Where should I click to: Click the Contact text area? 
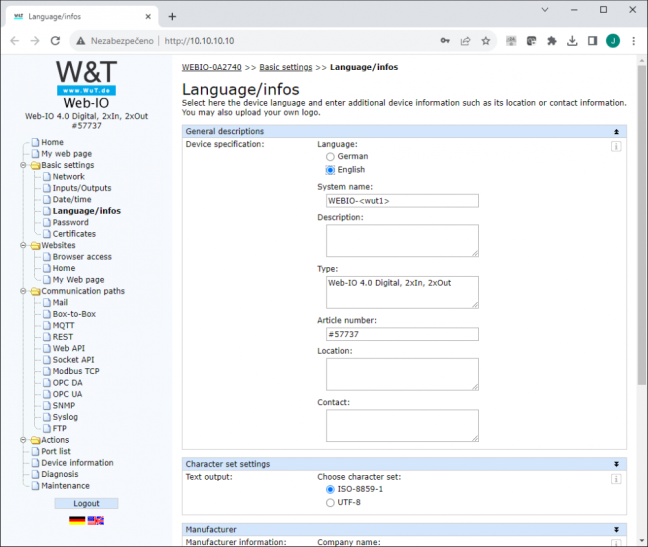pyautogui.click(x=402, y=426)
